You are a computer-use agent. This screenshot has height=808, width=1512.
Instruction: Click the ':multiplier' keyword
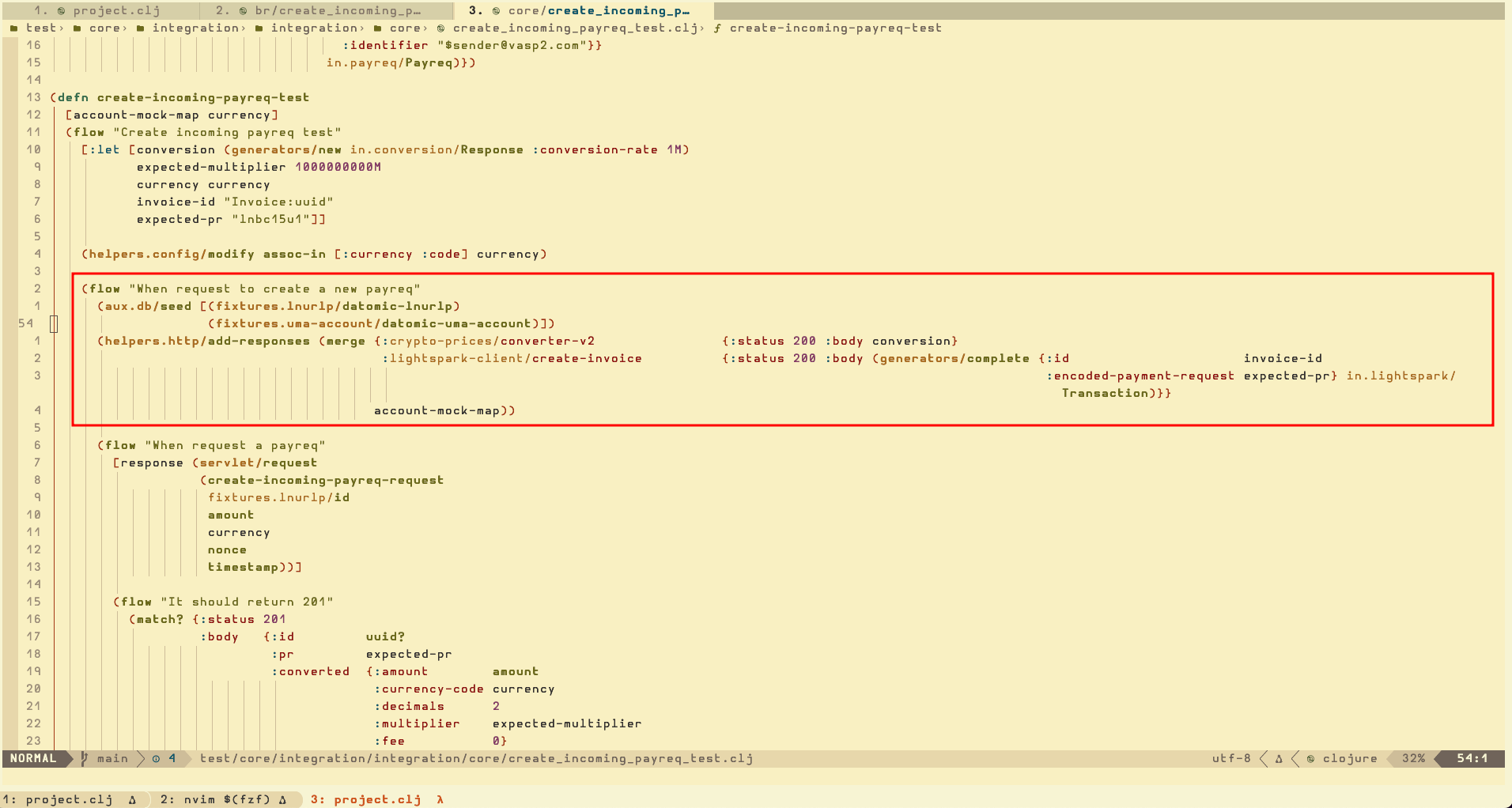[x=417, y=724]
